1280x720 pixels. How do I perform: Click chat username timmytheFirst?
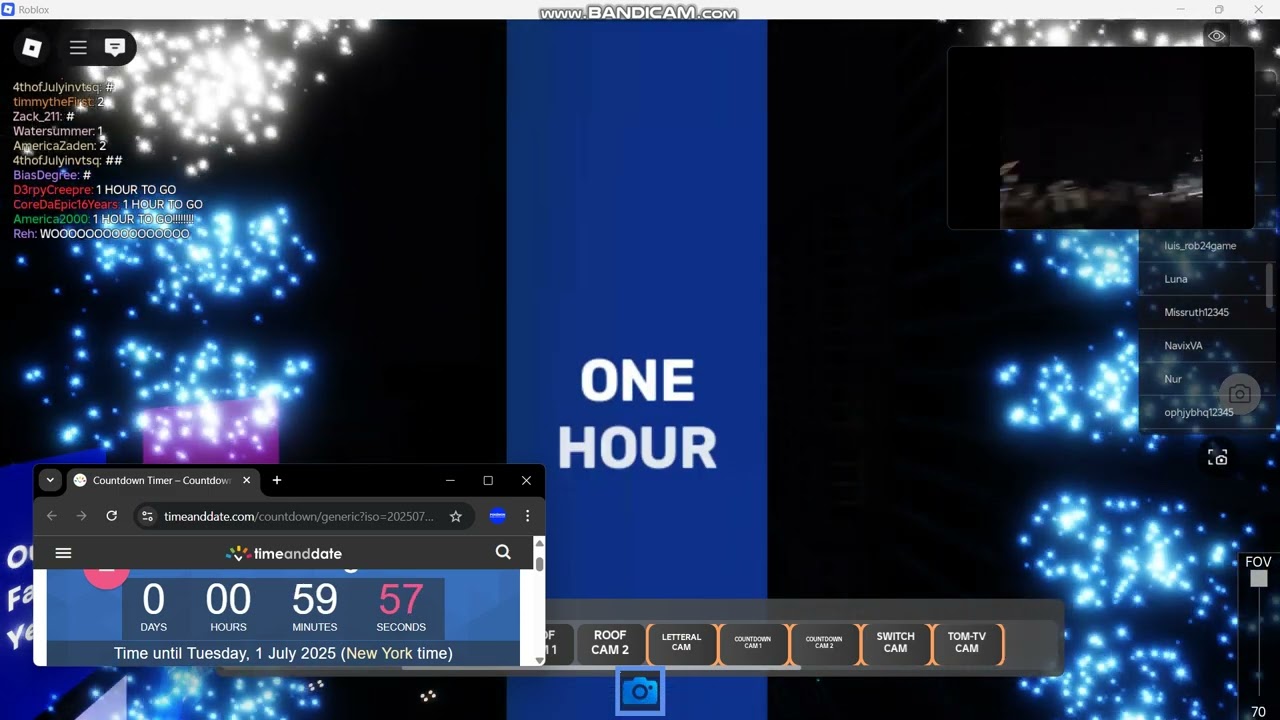pos(53,102)
